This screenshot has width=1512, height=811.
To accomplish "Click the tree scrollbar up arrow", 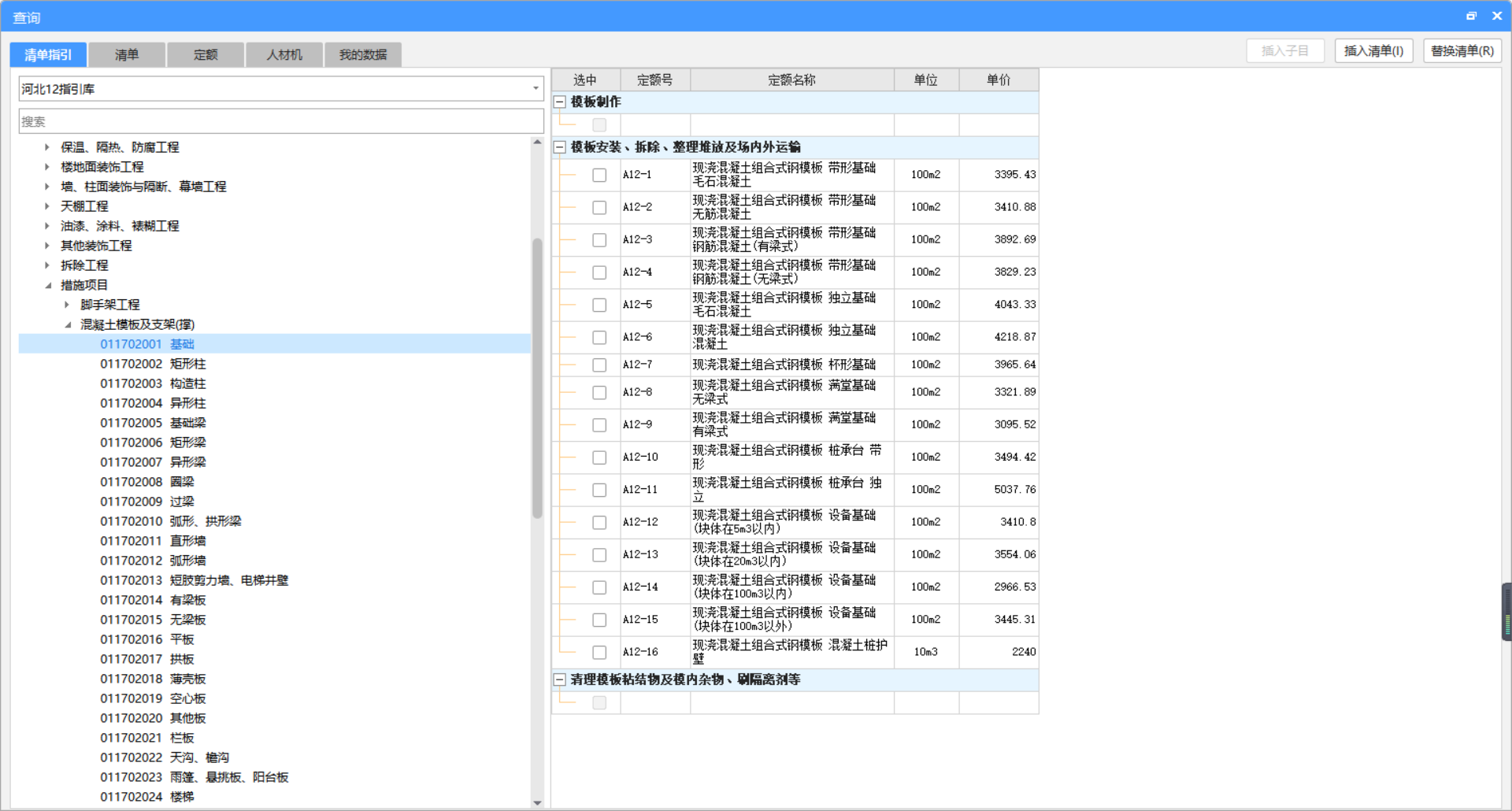I will tap(538, 143).
